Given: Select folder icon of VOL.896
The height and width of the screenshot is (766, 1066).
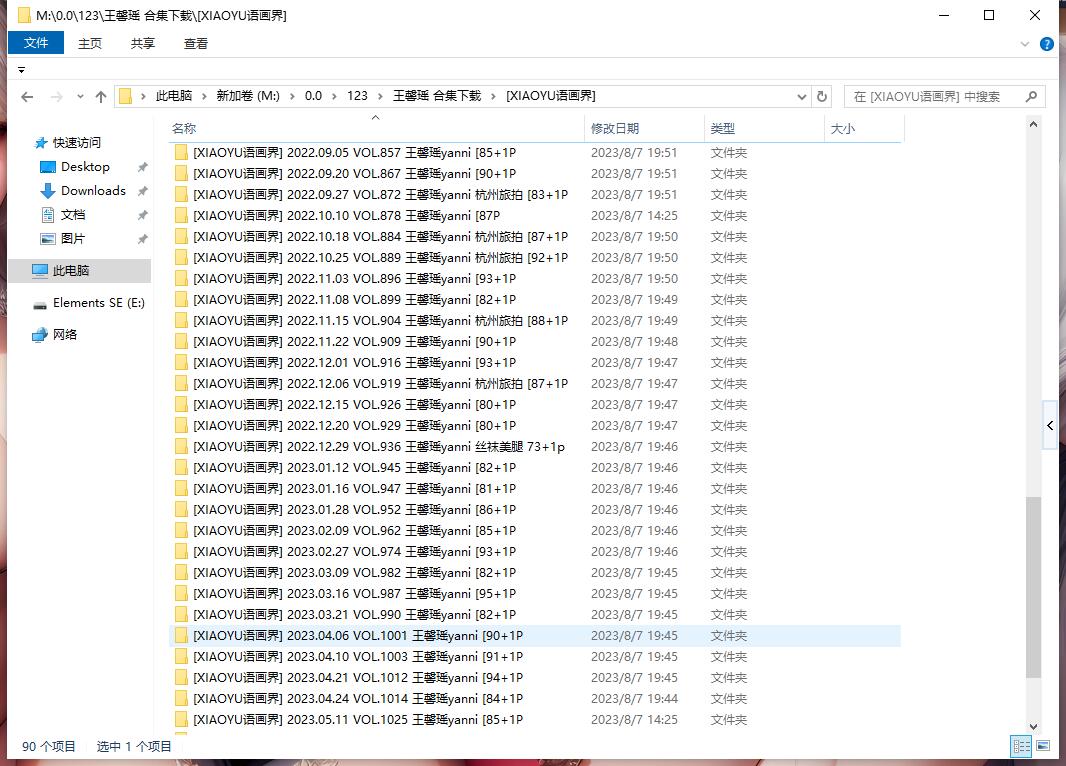Looking at the screenshot, I should (181, 279).
